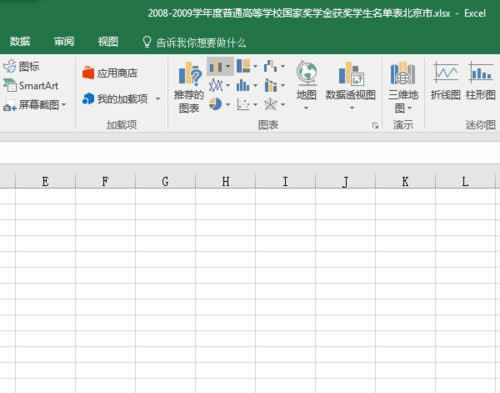
Task: Expand the combo chart dropdown arrow
Action: (x=283, y=86)
